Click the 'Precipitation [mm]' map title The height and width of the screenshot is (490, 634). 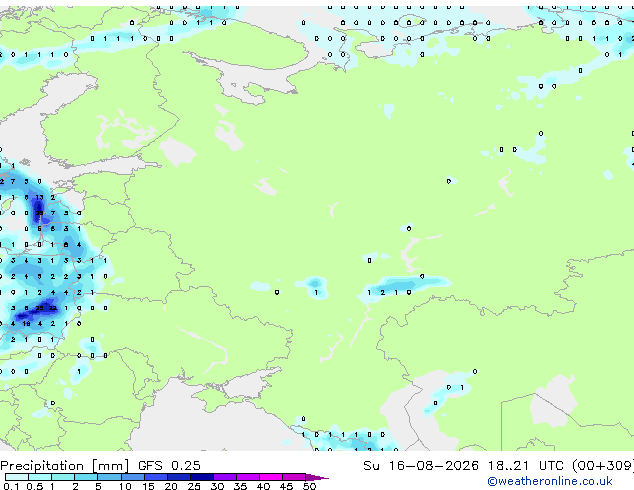(65, 466)
